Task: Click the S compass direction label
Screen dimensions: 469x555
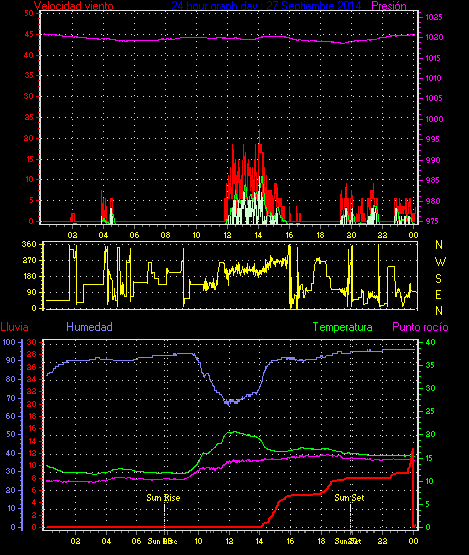Action: point(438,279)
